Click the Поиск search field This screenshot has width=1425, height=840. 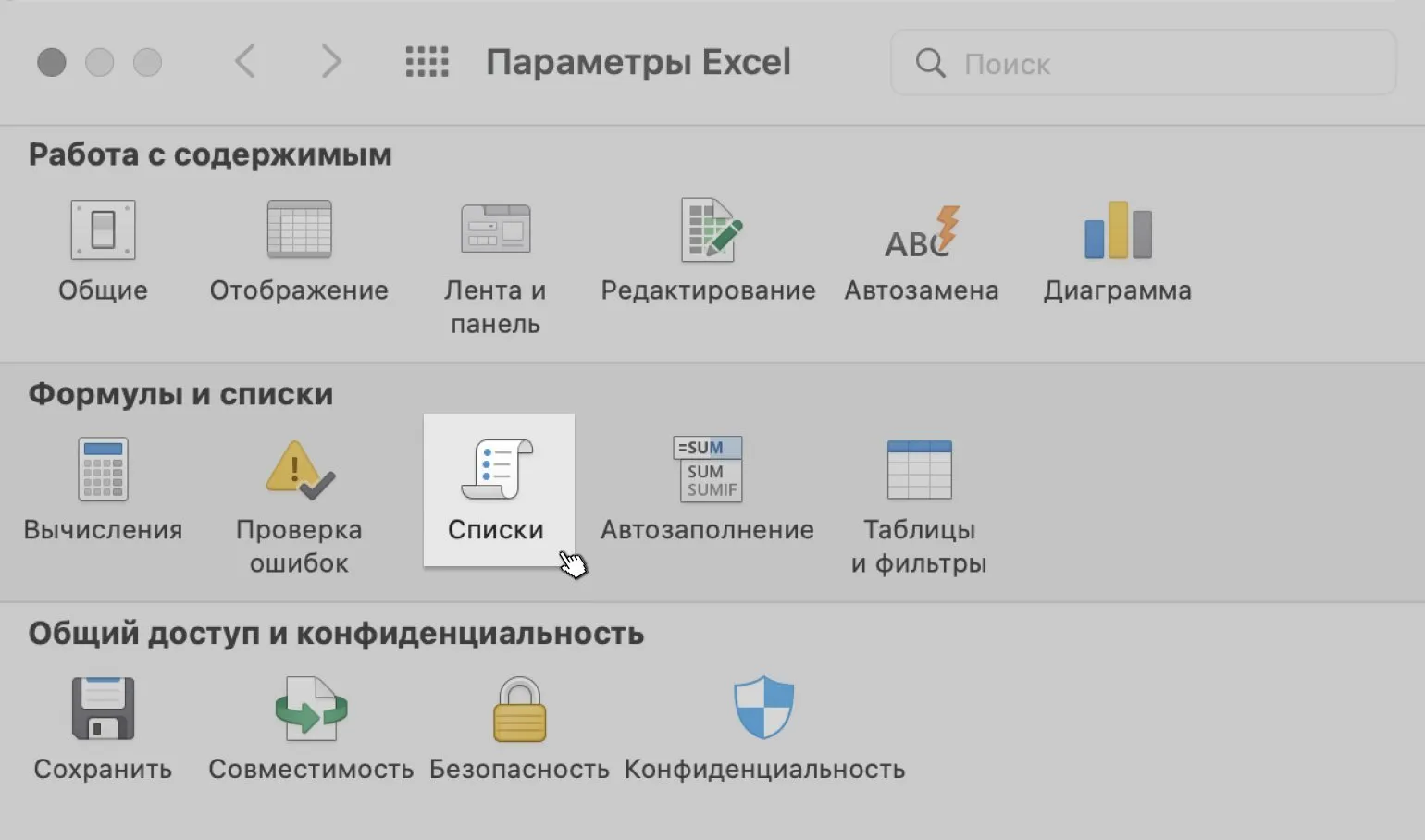coord(1157,63)
